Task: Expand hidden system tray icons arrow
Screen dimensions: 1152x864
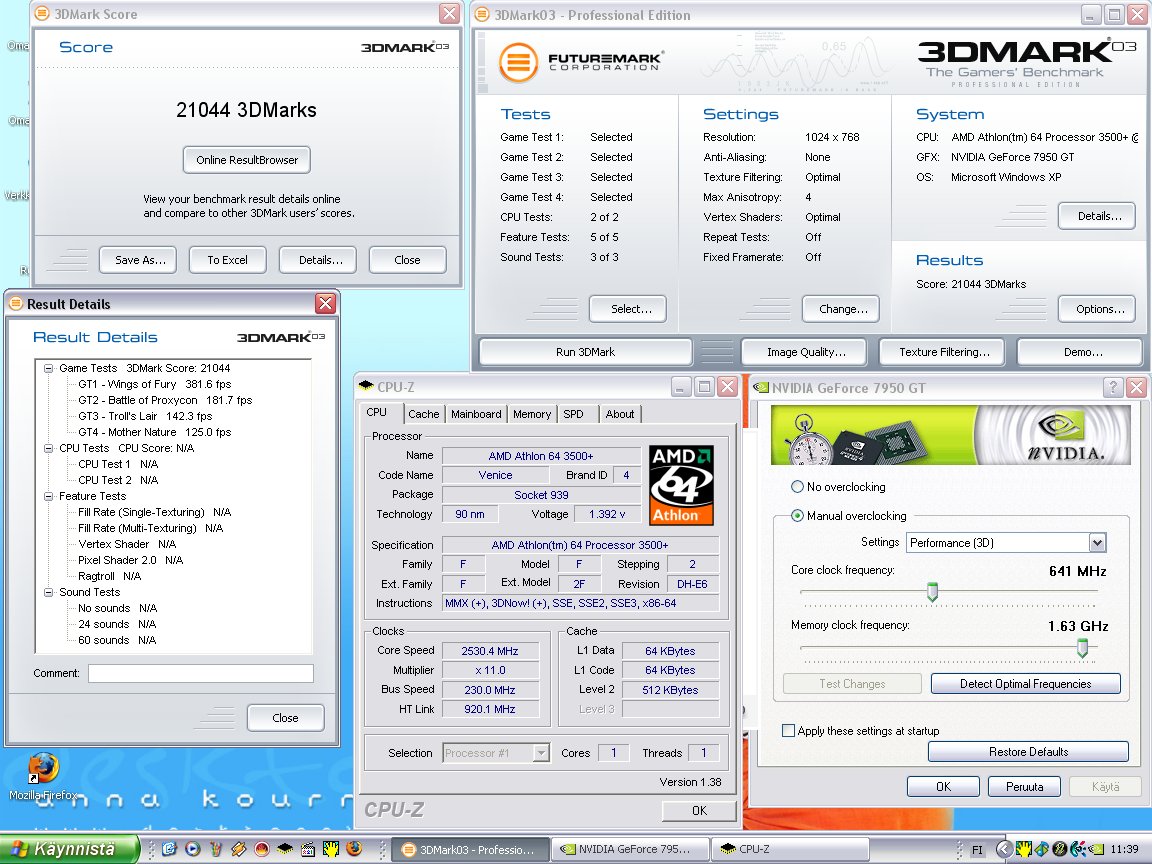Action: [1004, 849]
